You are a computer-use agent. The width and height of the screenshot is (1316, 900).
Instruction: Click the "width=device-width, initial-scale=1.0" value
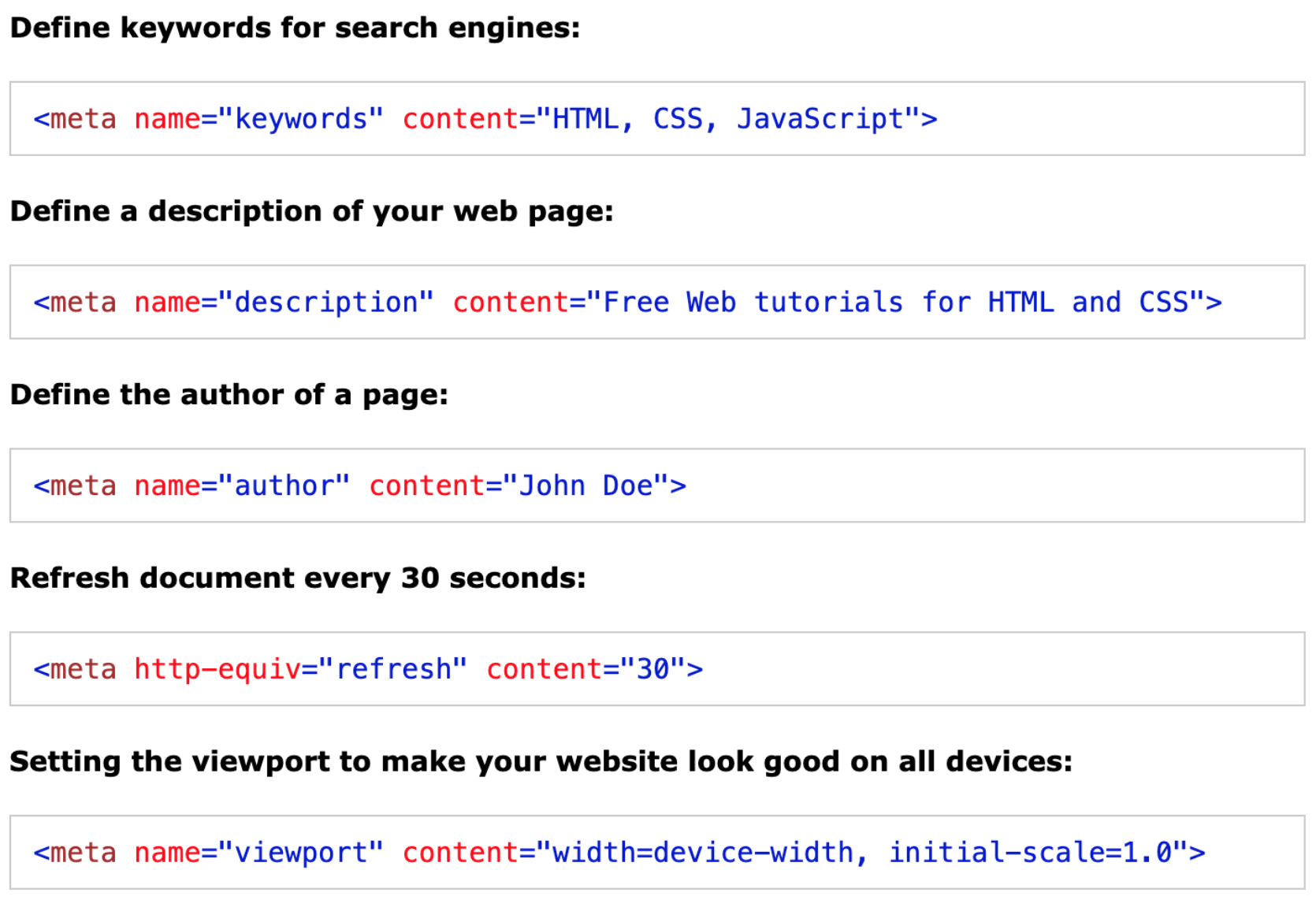(862, 853)
